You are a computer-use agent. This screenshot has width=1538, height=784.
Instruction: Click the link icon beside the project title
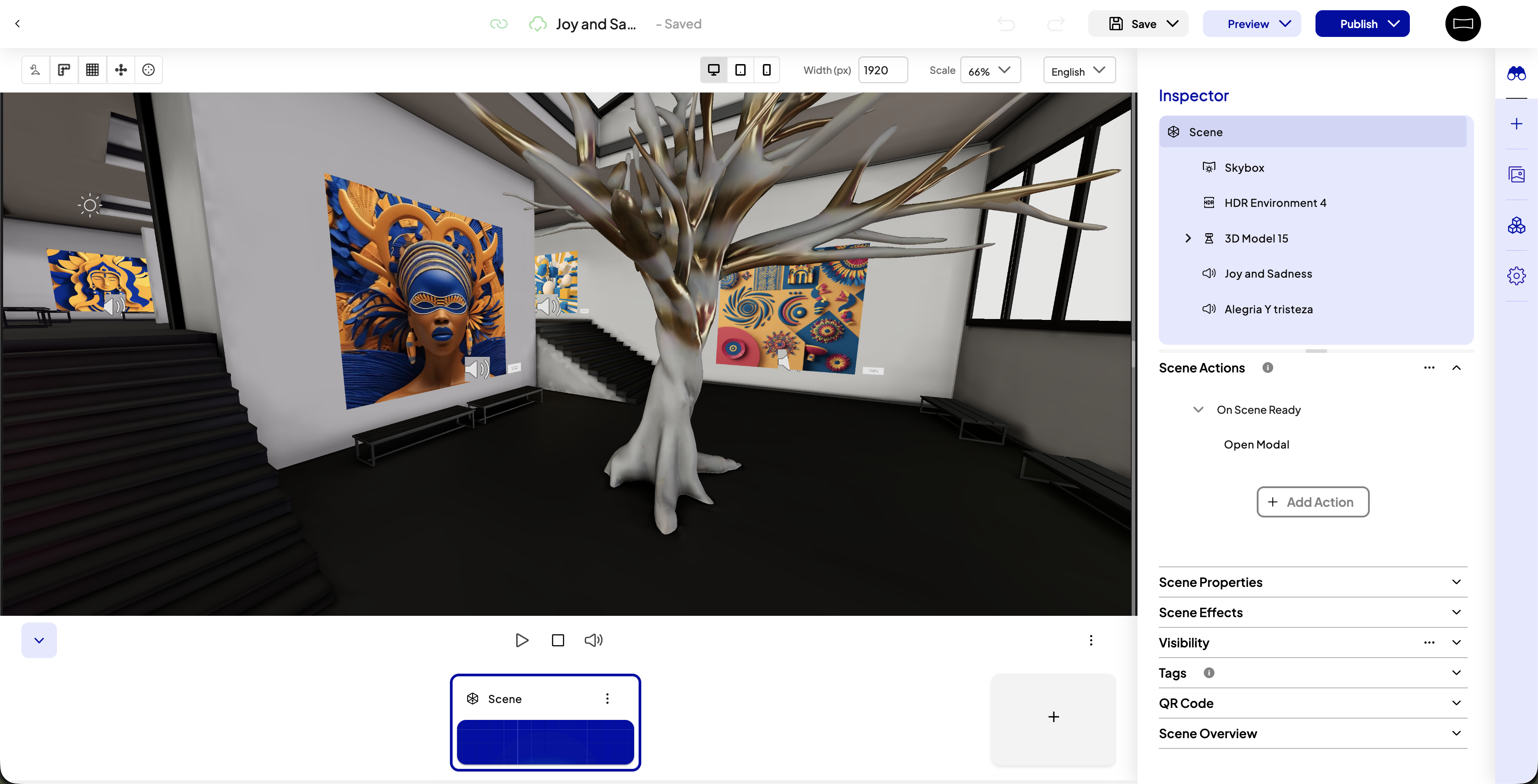pyautogui.click(x=498, y=24)
